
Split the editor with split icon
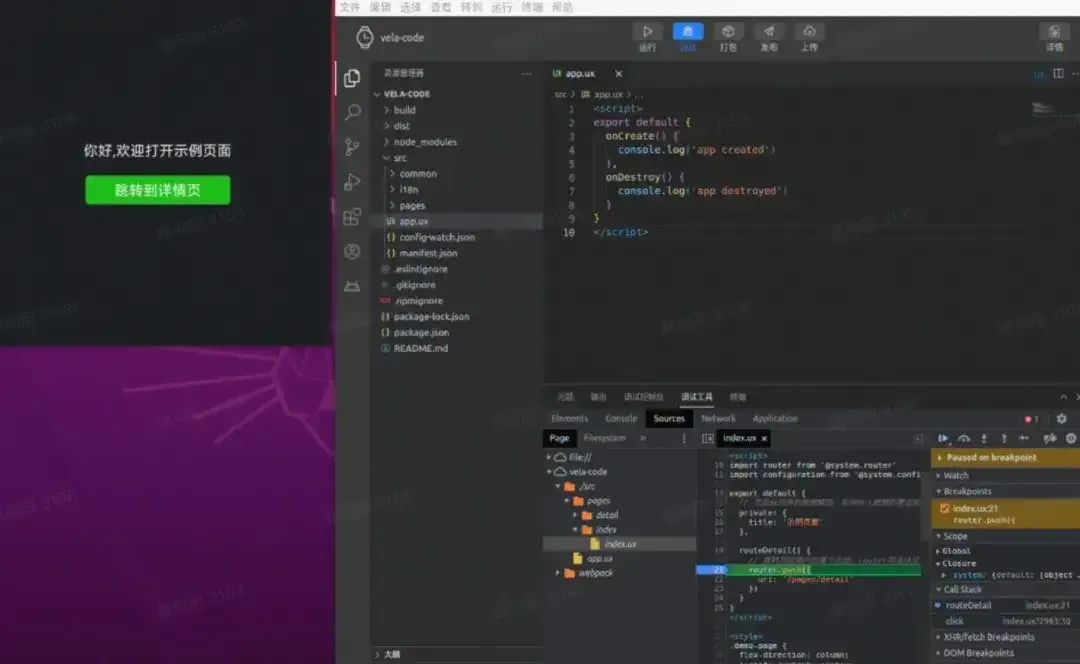tap(1058, 73)
